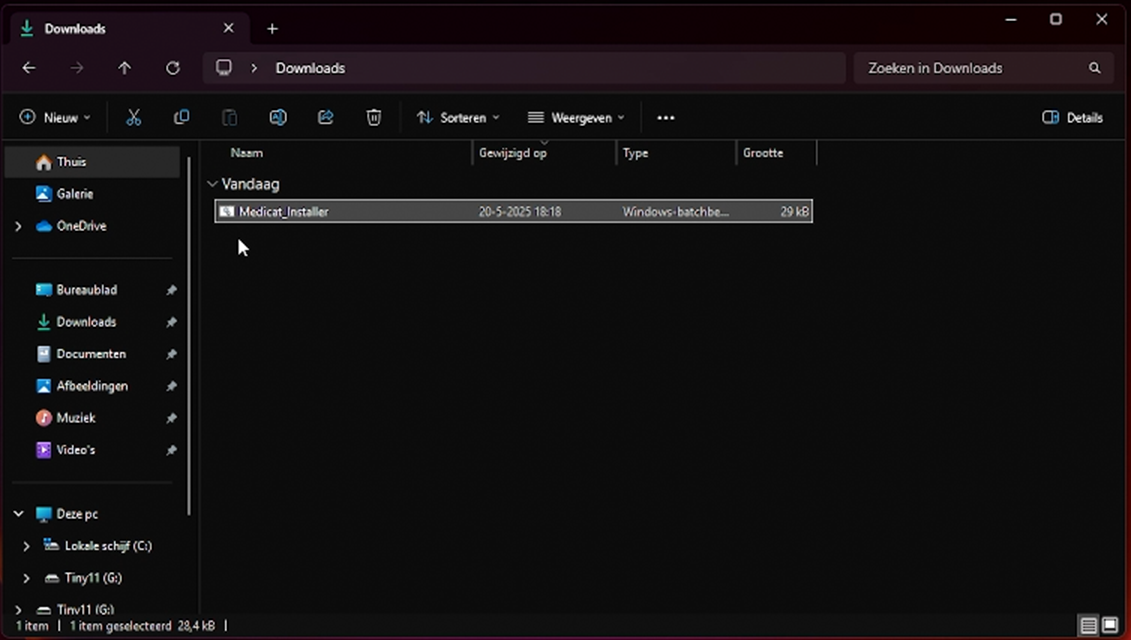Expand the OneDrive tree node
The image size is (1131, 640).
pyautogui.click(x=18, y=227)
